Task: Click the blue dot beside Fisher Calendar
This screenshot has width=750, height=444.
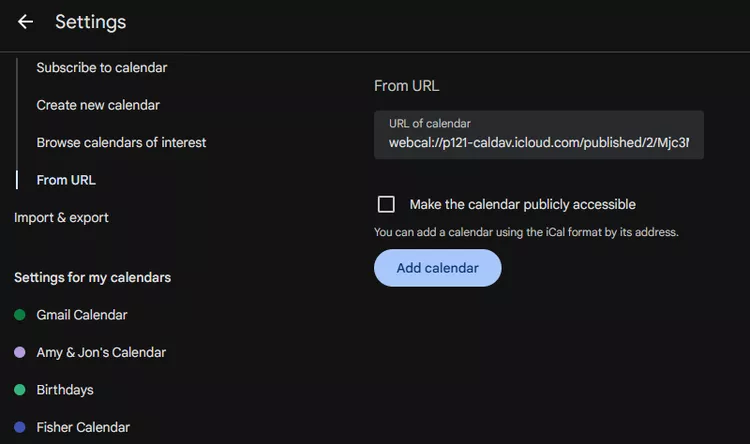Action: tap(20, 427)
